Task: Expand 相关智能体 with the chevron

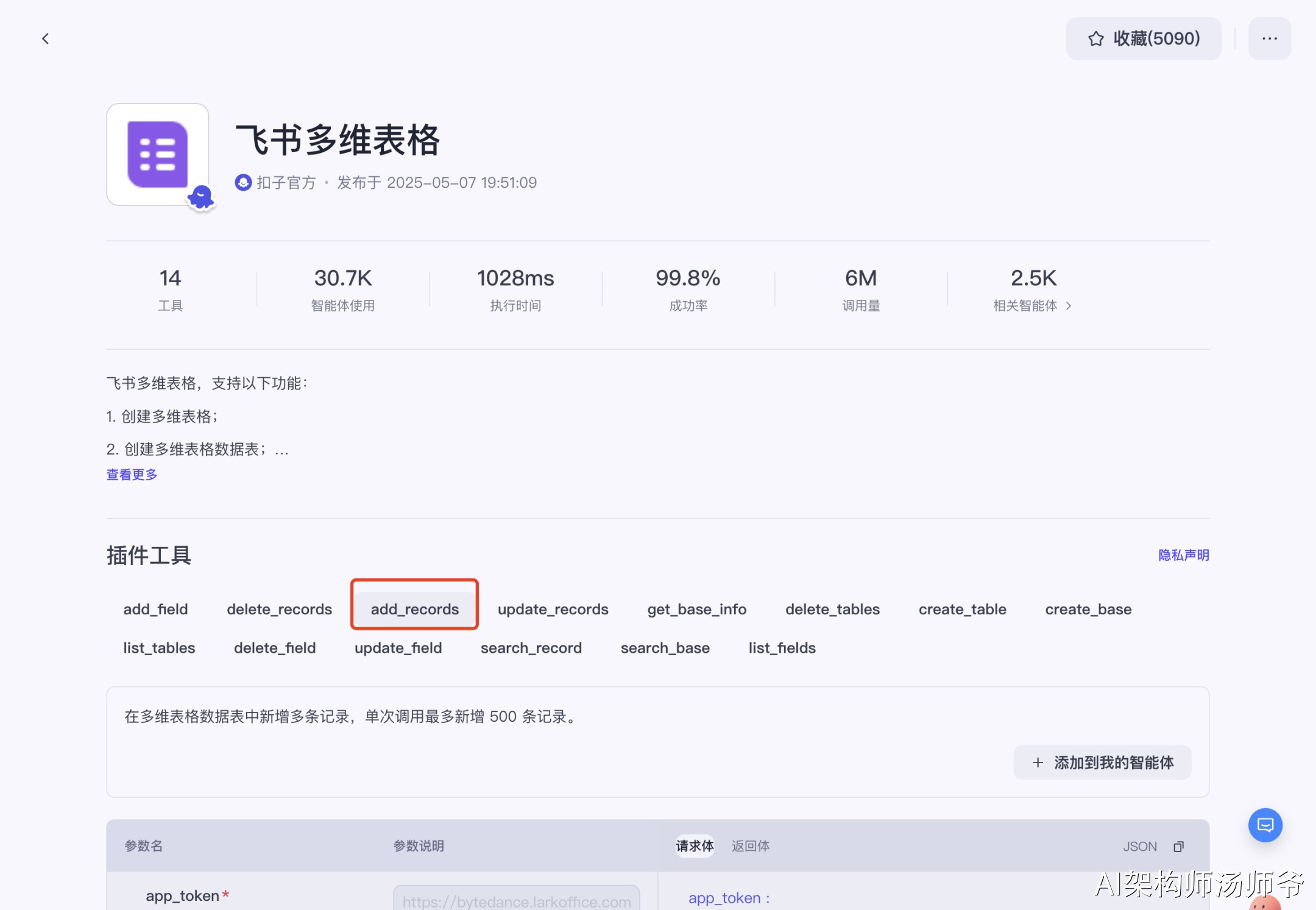Action: coord(1069,306)
